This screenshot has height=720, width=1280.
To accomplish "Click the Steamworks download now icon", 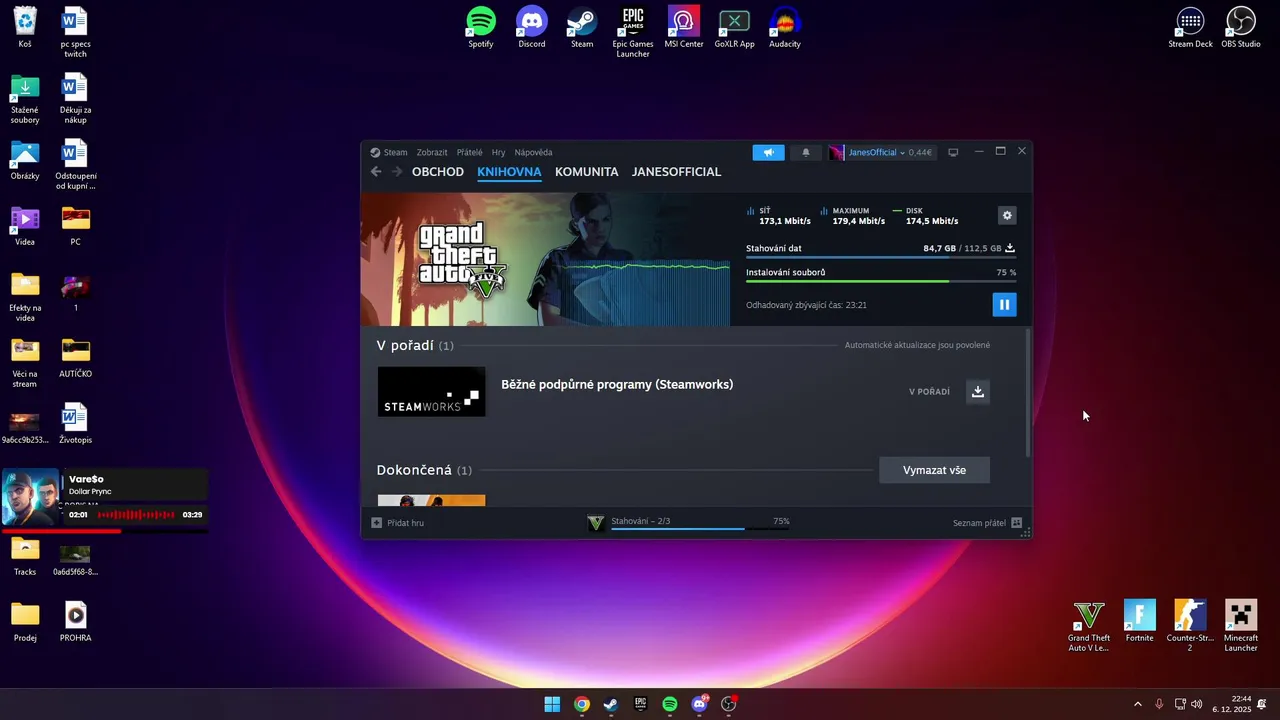I will coord(978,392).
